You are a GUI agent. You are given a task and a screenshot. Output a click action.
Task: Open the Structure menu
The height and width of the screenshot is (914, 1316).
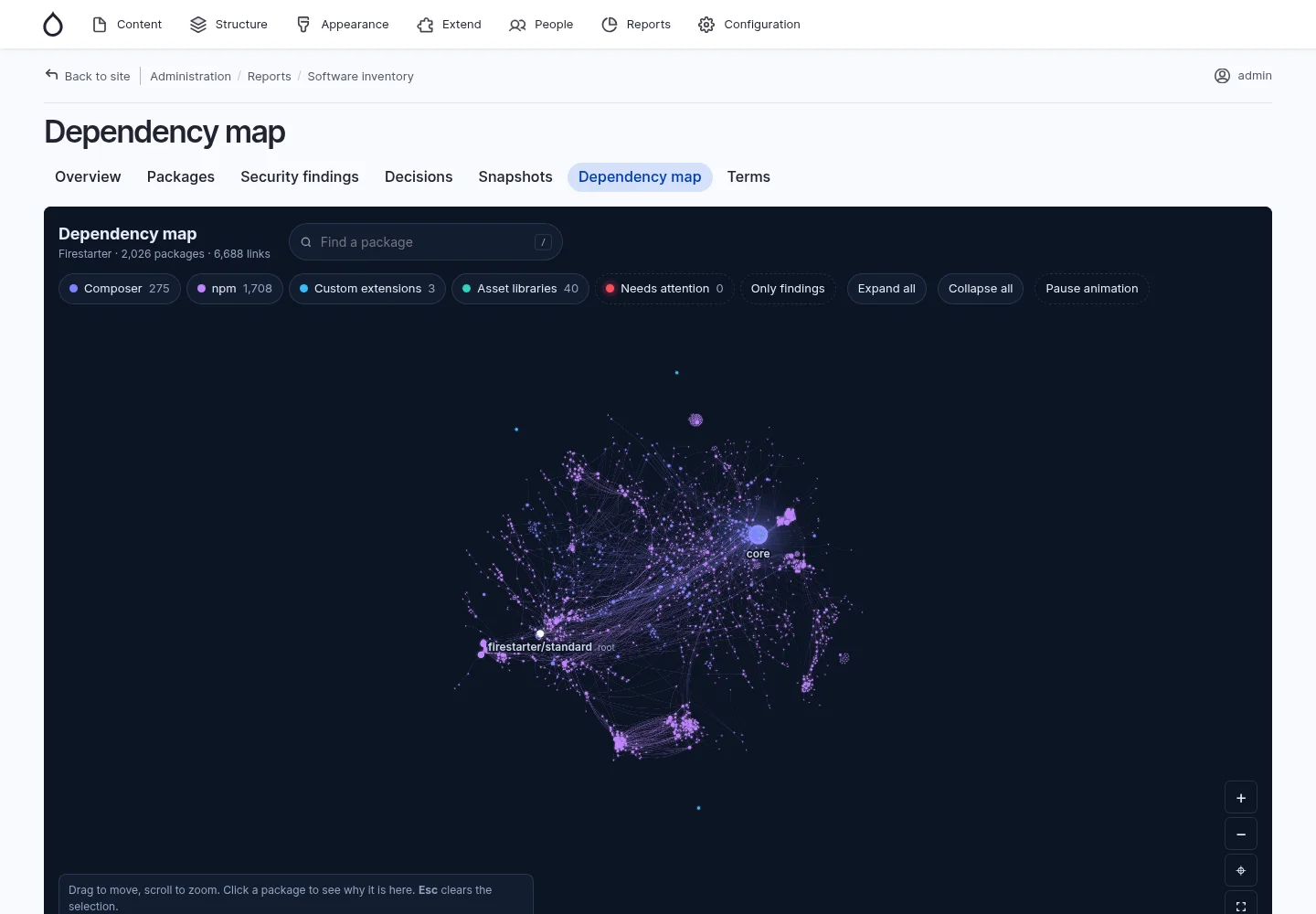[228, 25]
